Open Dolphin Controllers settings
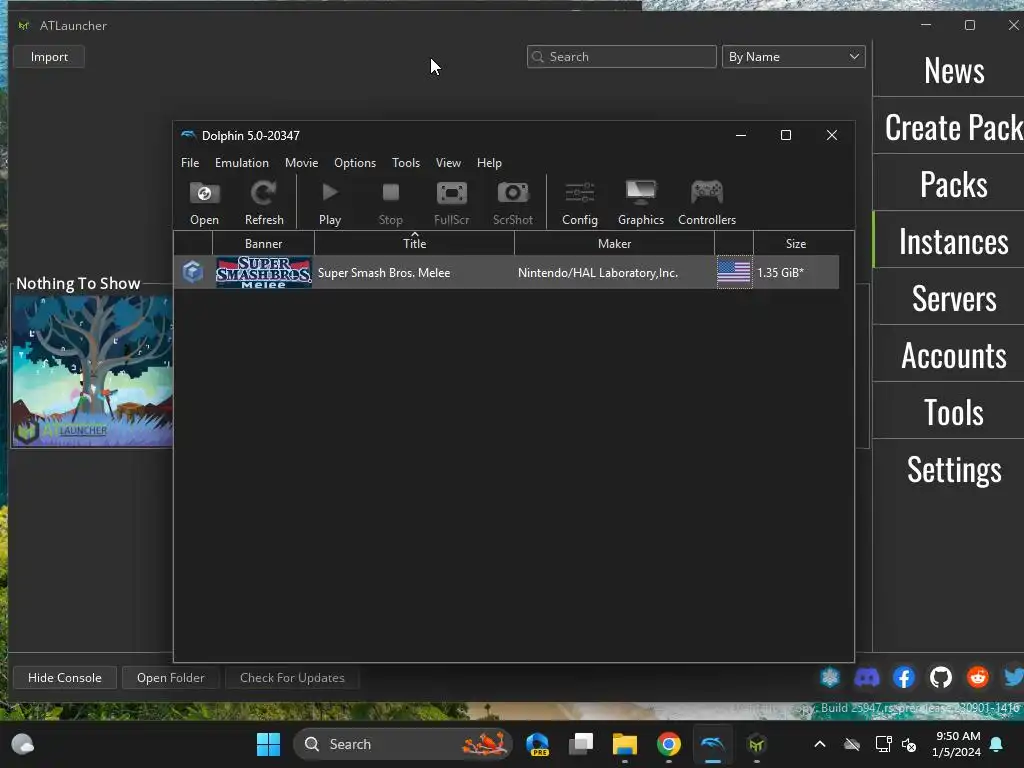The height and width of the screenshot is (768, 1024). 707,203
